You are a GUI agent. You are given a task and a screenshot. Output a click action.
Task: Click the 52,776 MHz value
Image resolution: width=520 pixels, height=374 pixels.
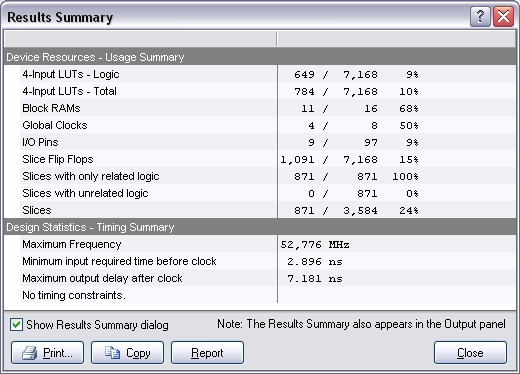315,245
